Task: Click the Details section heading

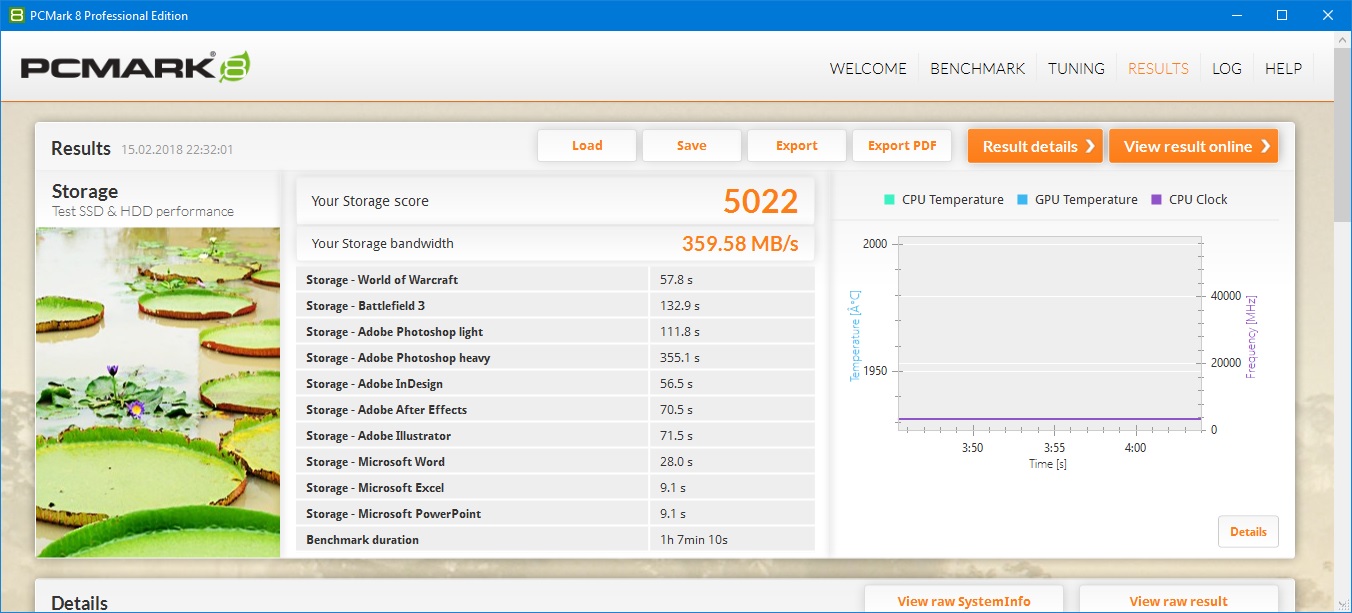Action: [x=79, y=603]
